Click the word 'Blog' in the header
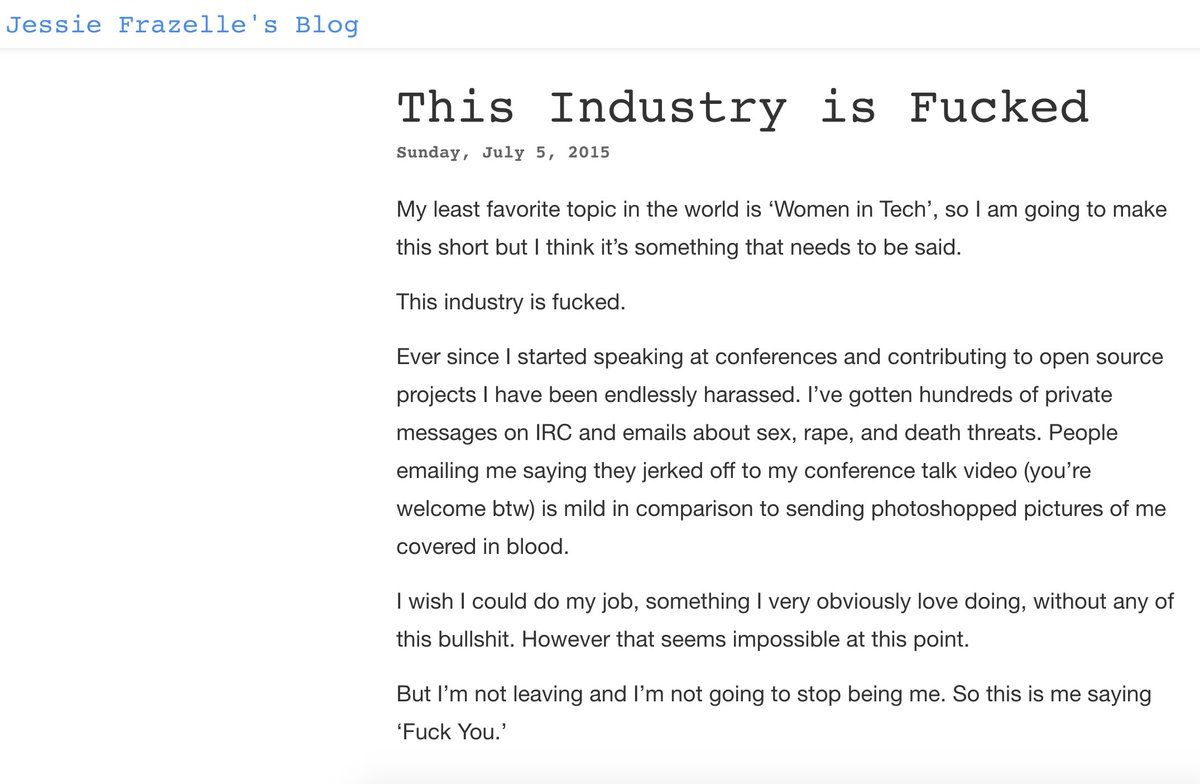Screen dimensions: 1200x784 point(326,25)
